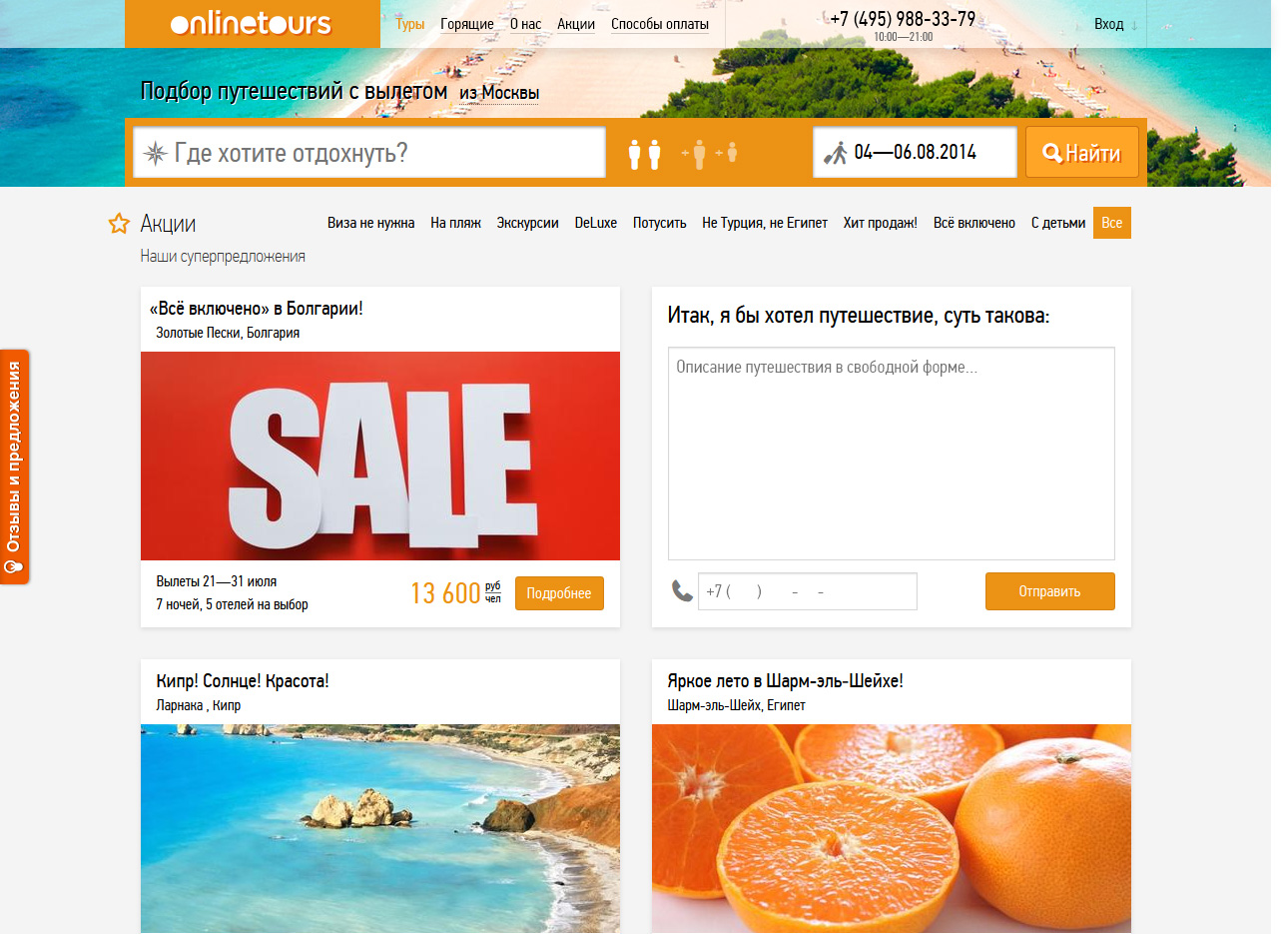The width and height of the screenshot is (1288, 934).
Task: Add a child traveler icon
Action: coord(728,153)
